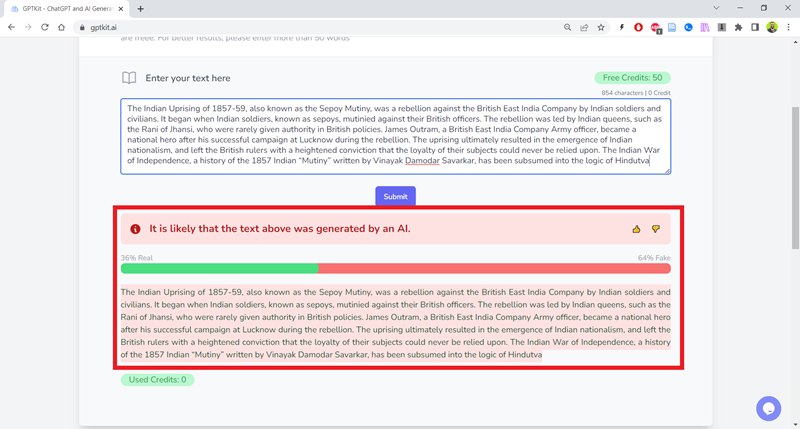Click the Used Credits: 0 badge

pyautogui.click(x=158, y=380)
